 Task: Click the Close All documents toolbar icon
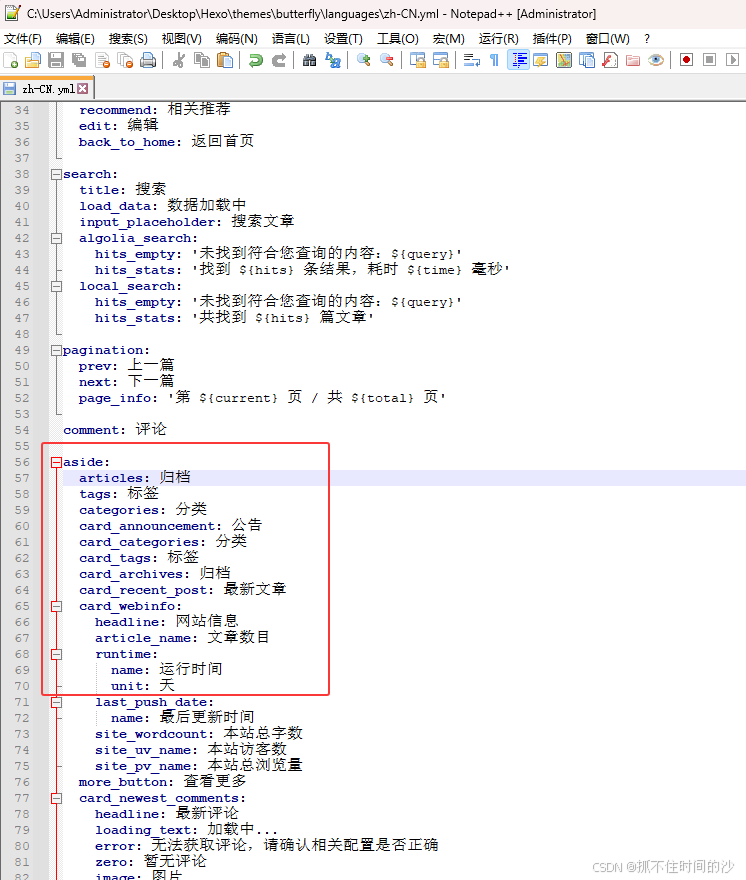pyautogui.click(x=125, y=60)
